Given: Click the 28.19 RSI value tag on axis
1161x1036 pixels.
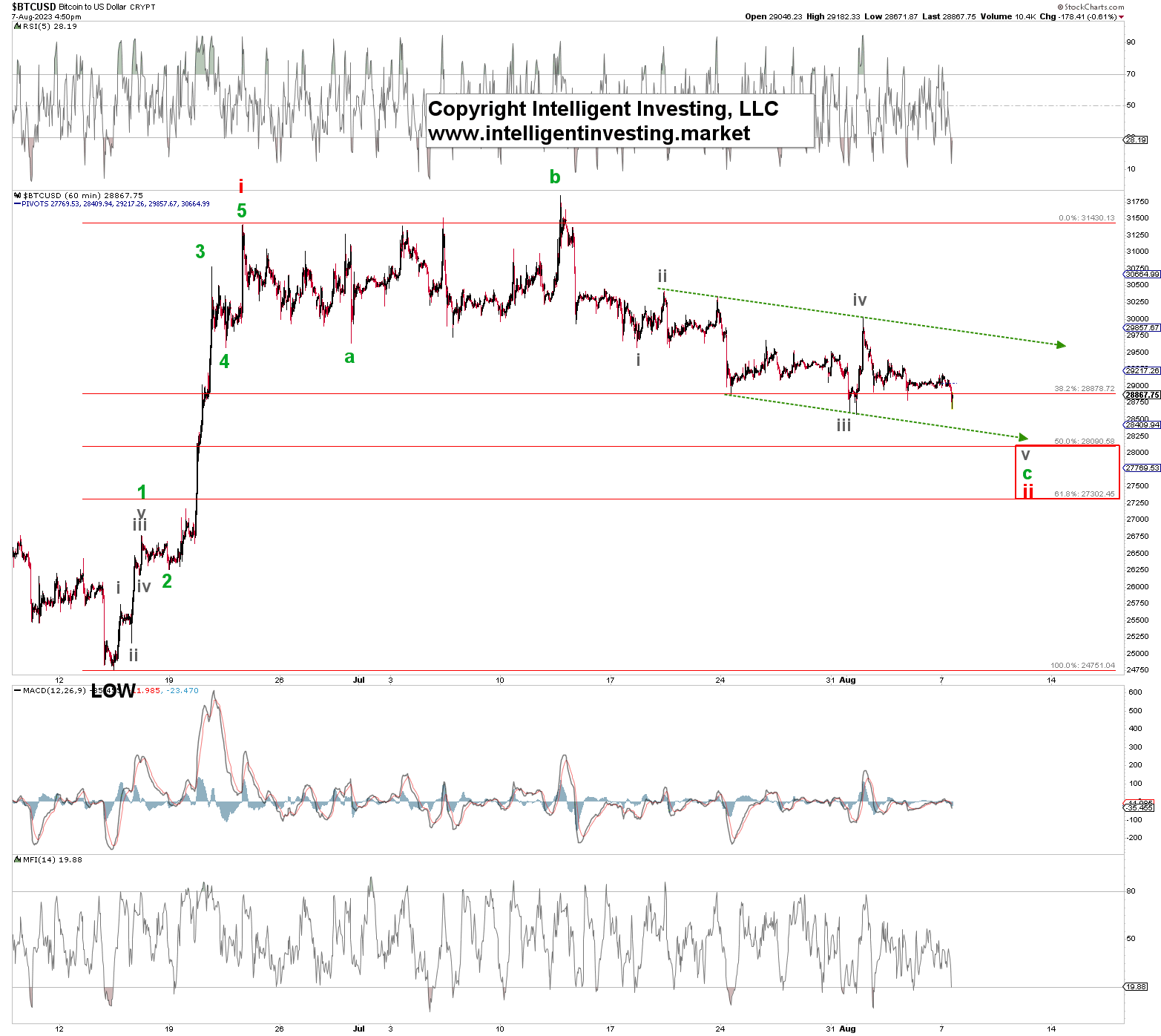Looking at the screenshot, I should [1136, 140].
